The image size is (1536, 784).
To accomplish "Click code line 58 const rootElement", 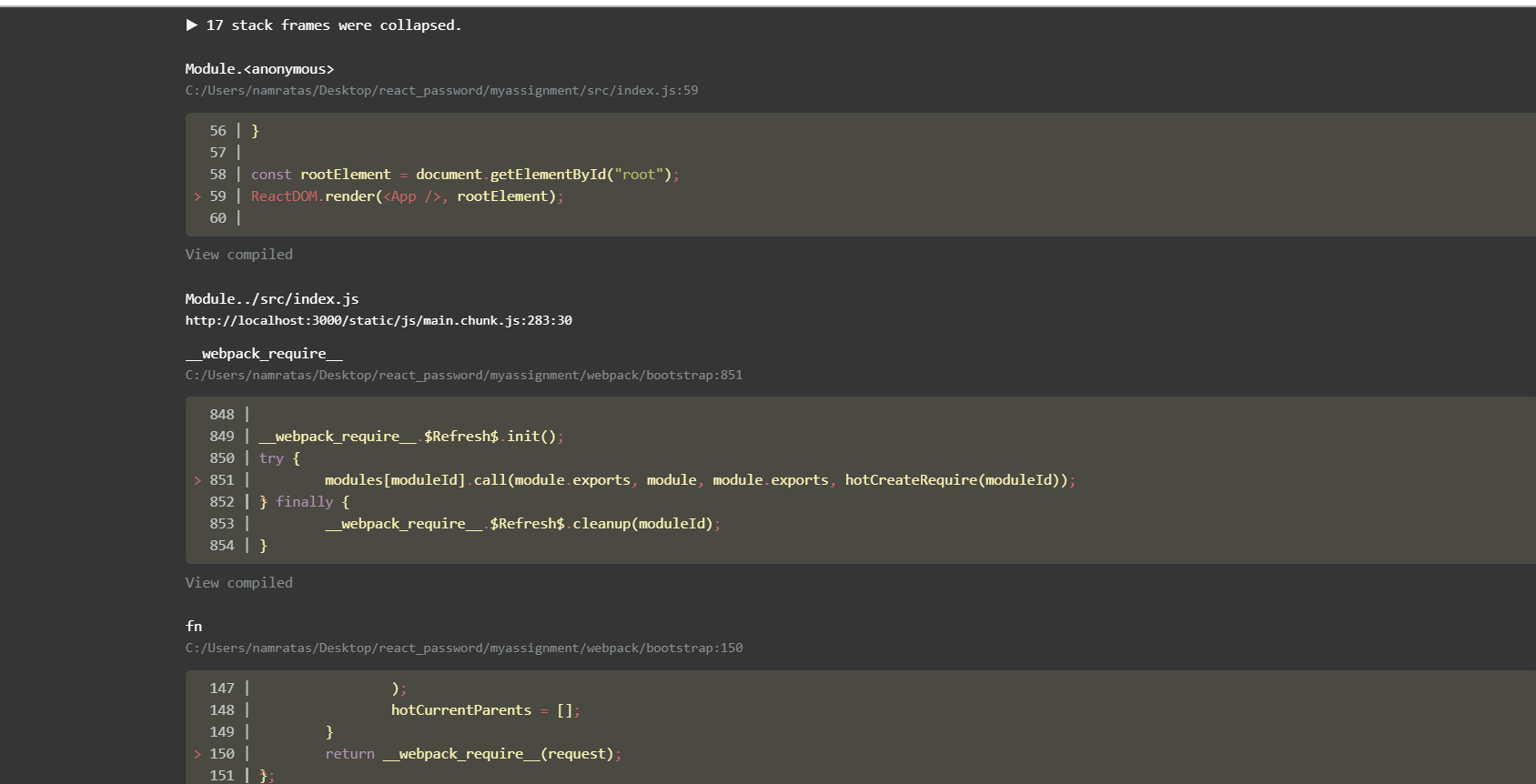I will tap(465, 175).
